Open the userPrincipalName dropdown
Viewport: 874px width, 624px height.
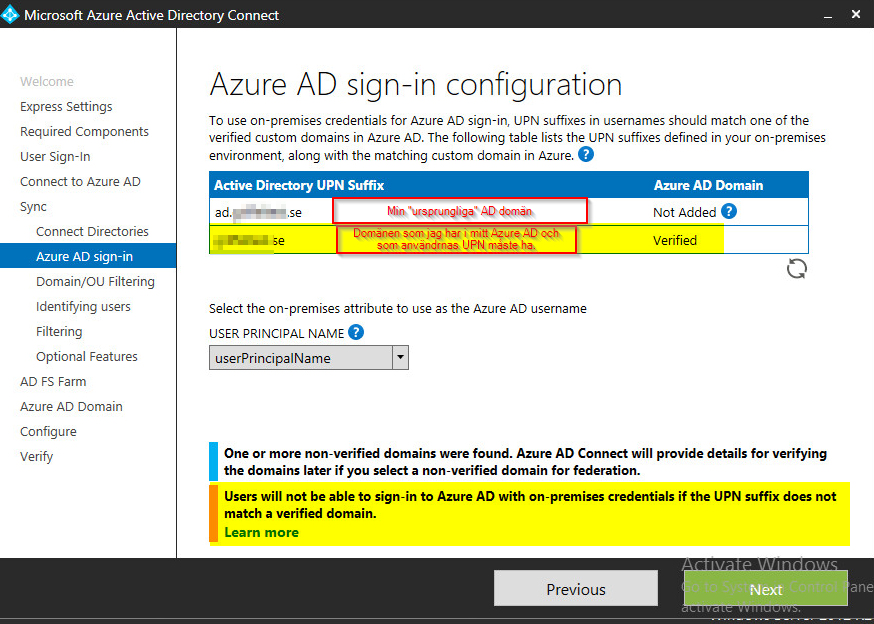(x=400, y=357)
